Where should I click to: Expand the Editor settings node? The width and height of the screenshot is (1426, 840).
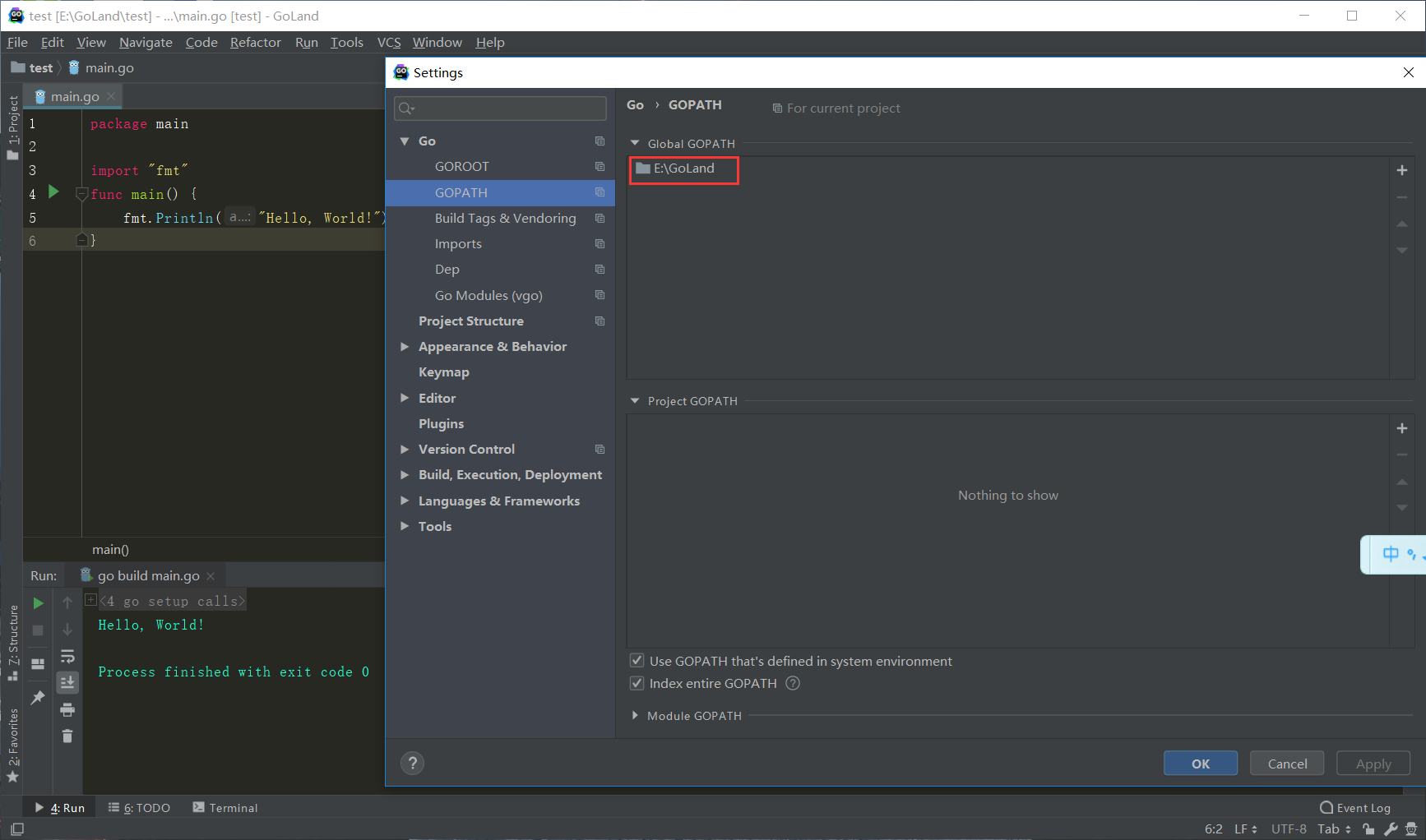point(405,398)
